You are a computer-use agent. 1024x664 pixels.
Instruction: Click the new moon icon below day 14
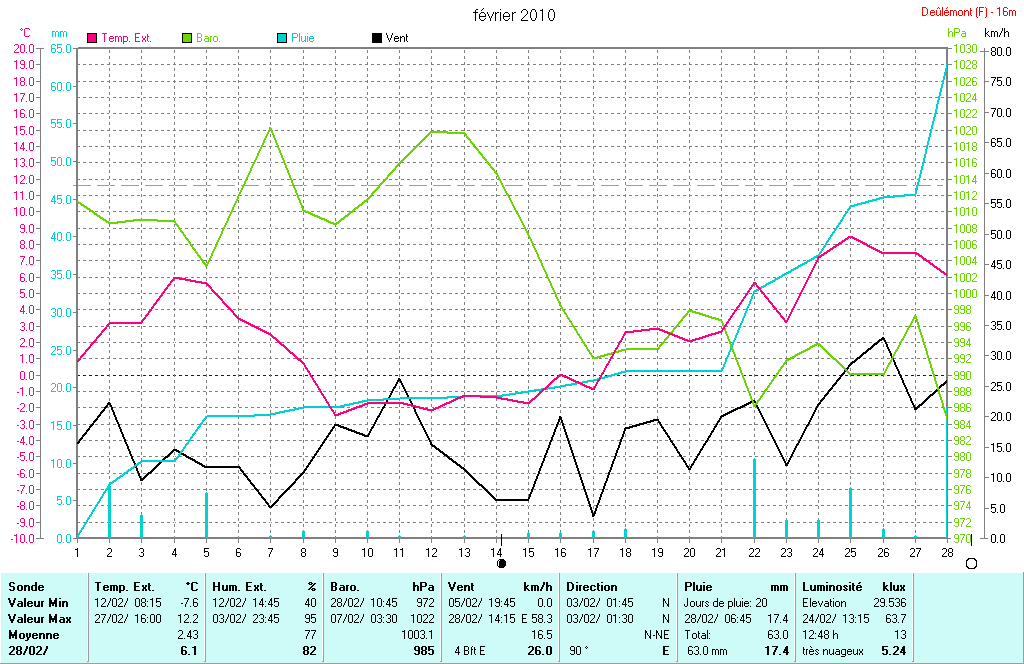click(x=502, y=564)
